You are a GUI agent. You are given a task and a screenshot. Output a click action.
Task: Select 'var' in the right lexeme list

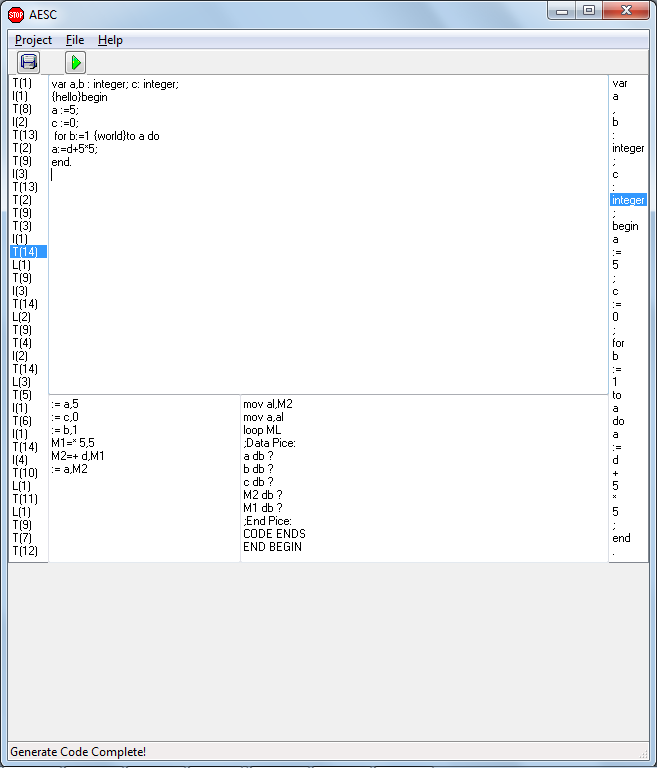coord(620,83)
